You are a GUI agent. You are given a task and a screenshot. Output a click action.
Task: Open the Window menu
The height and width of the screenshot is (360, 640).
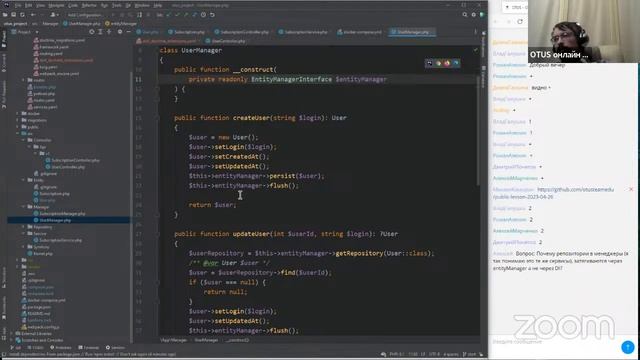click(142, 5)
